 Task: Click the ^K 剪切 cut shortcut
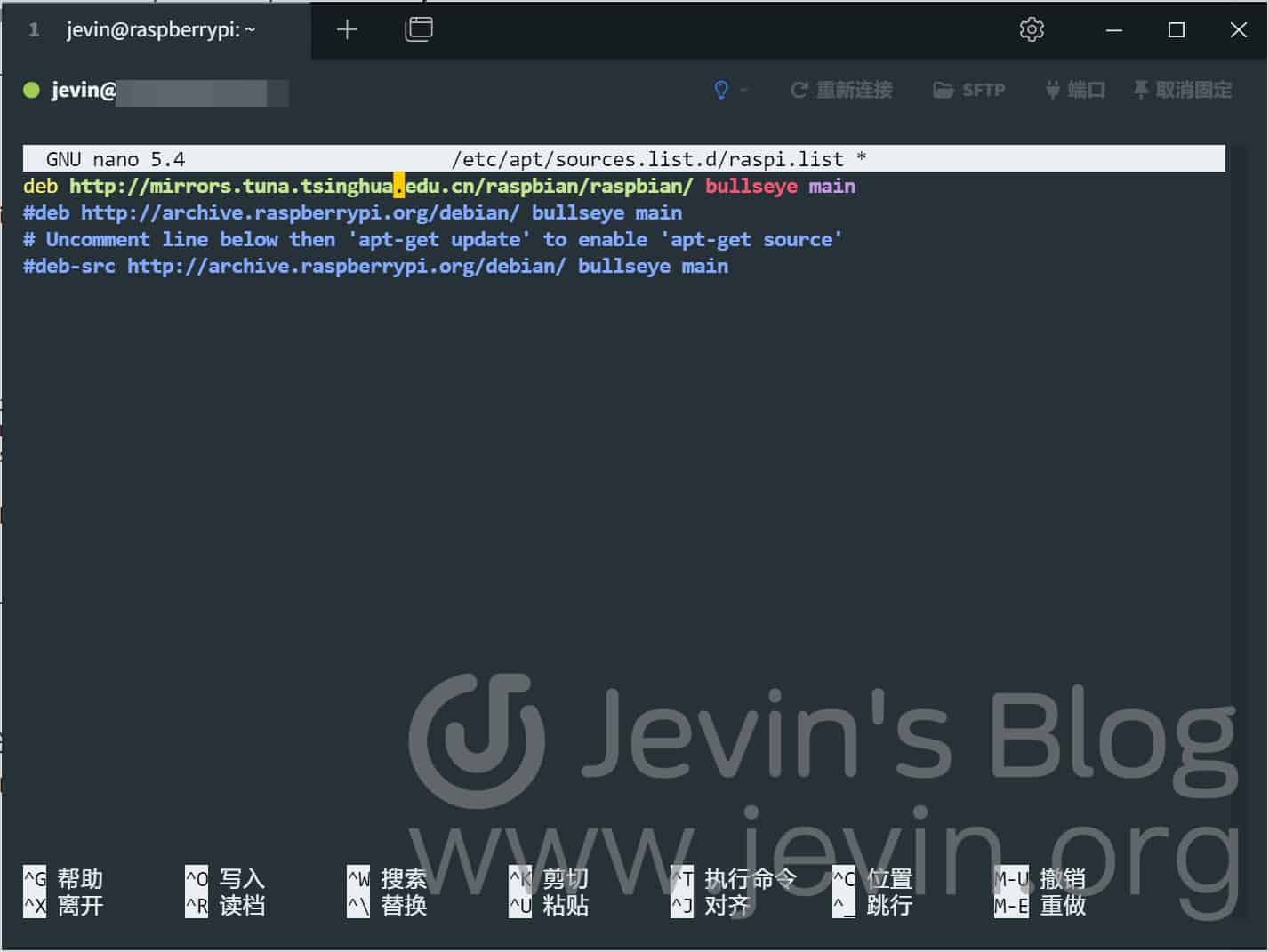tap(549, 878)
